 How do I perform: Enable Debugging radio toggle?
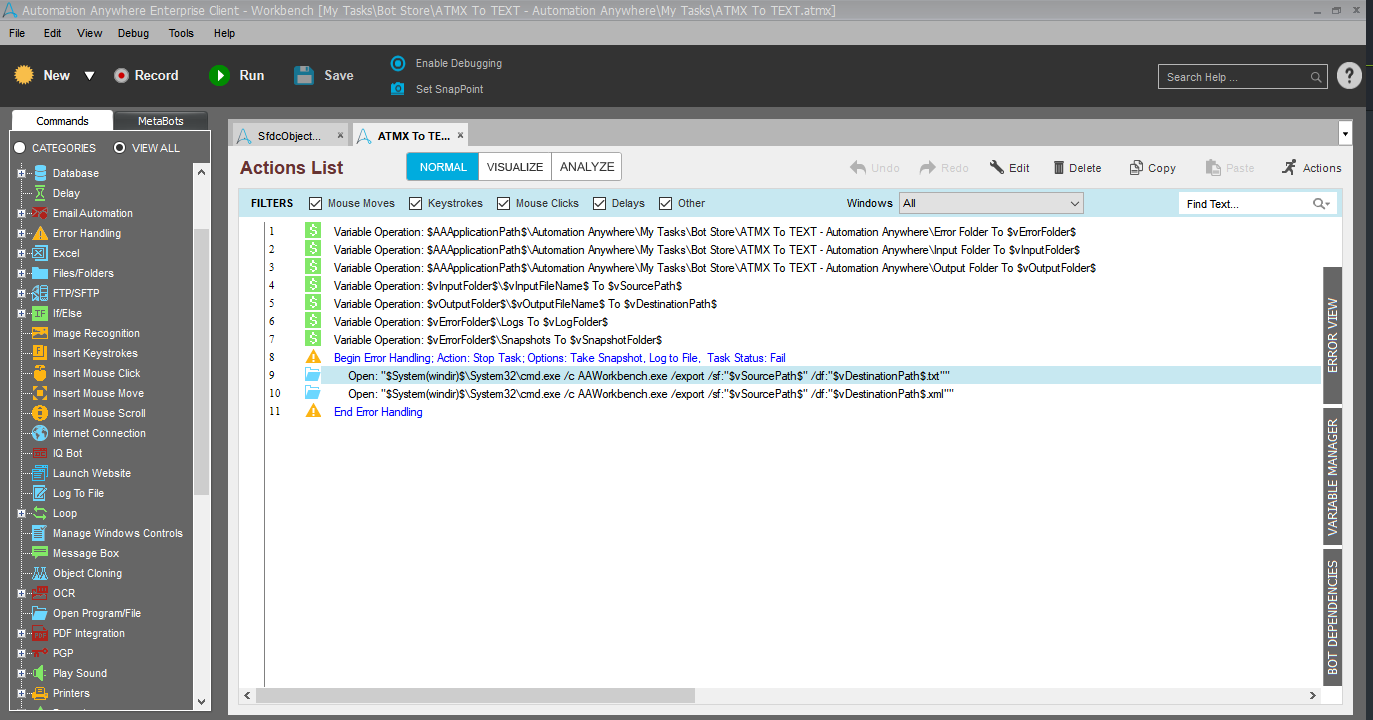point(398,63)
